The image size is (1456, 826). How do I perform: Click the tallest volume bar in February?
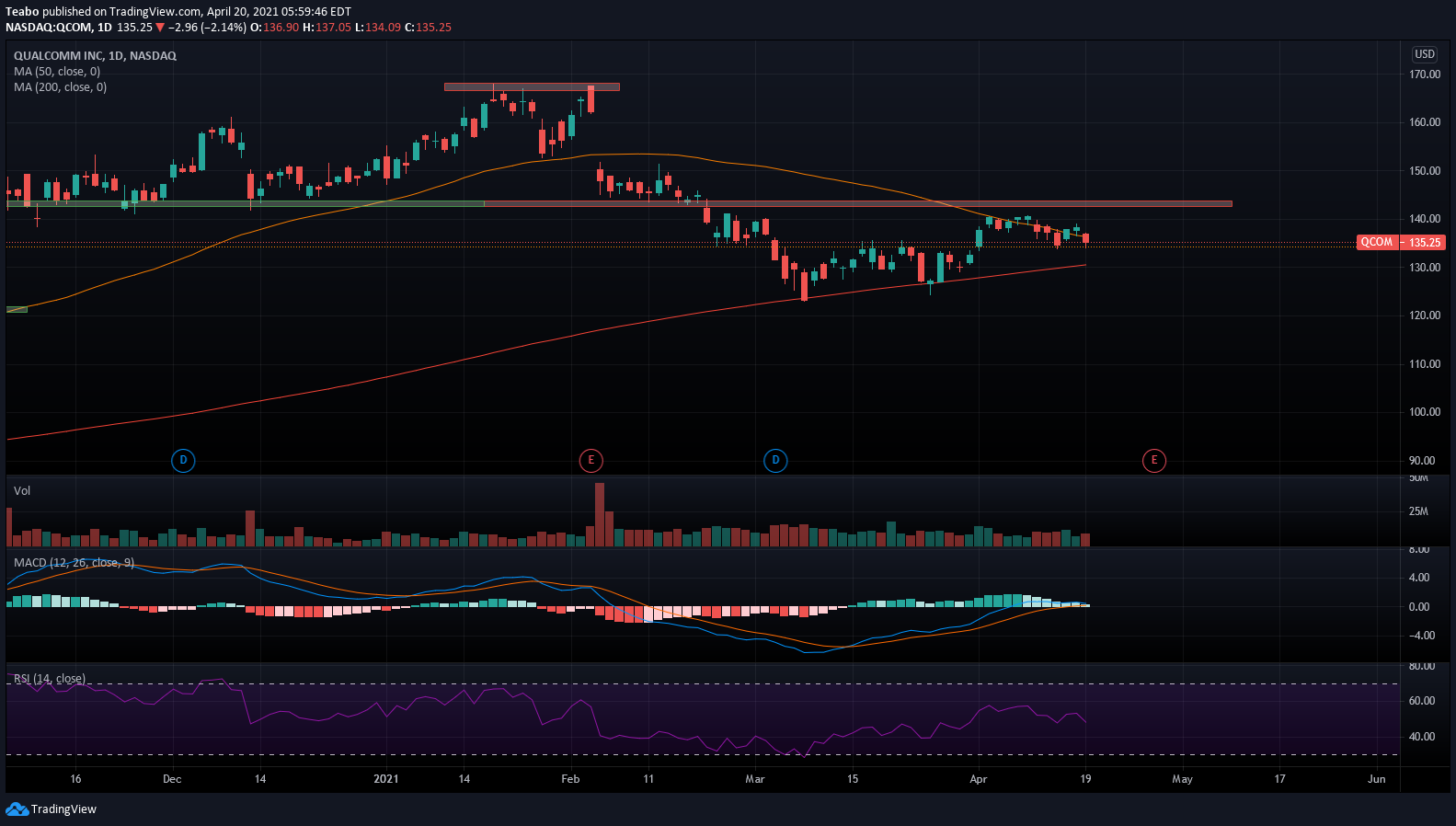(x=600, y=514)
